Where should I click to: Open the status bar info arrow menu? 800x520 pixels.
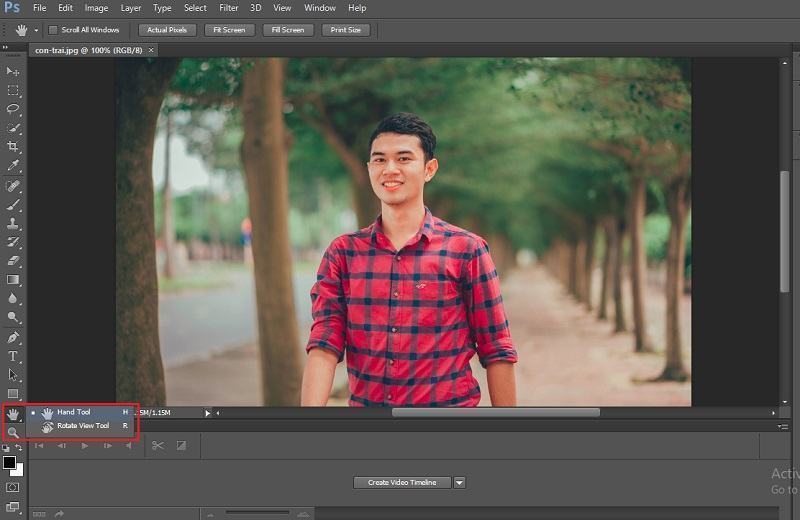[208, 413]
